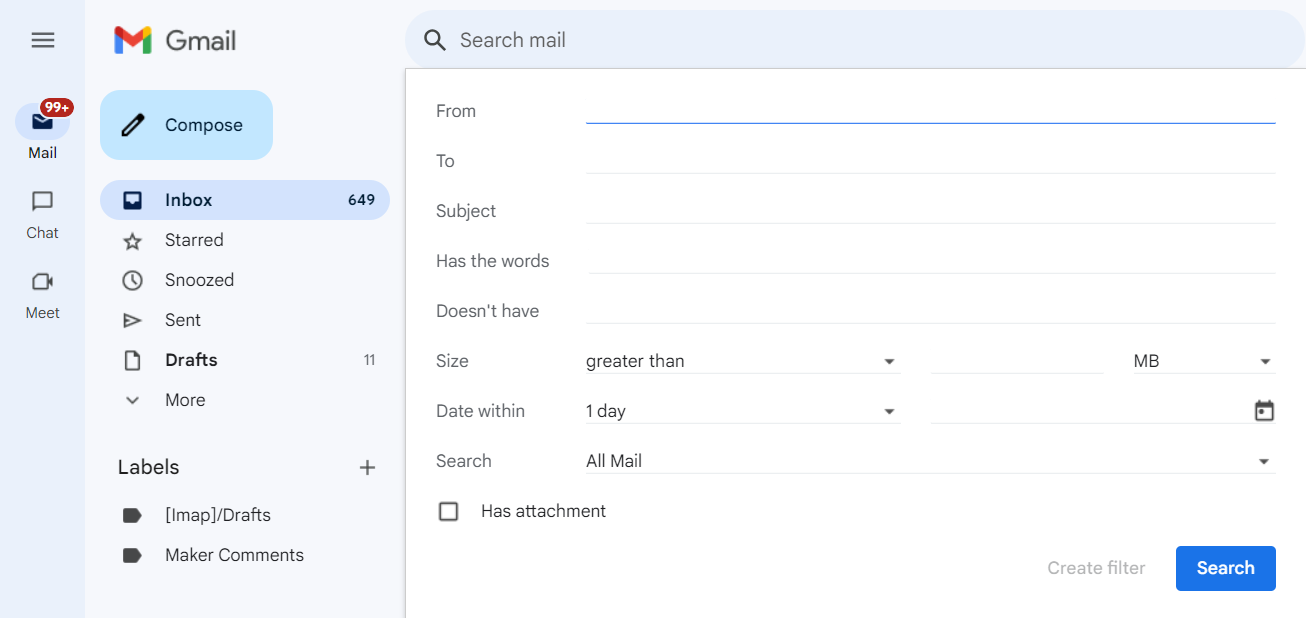Open the MB size unit dropdown
1306x618 pixels.
(1202, 361)
